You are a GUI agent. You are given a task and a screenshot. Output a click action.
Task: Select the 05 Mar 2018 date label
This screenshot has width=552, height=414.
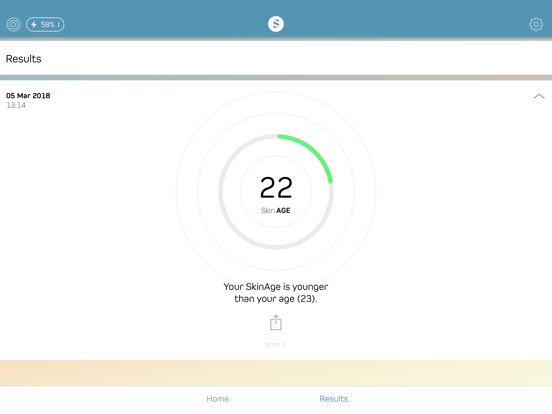point(28,96)
